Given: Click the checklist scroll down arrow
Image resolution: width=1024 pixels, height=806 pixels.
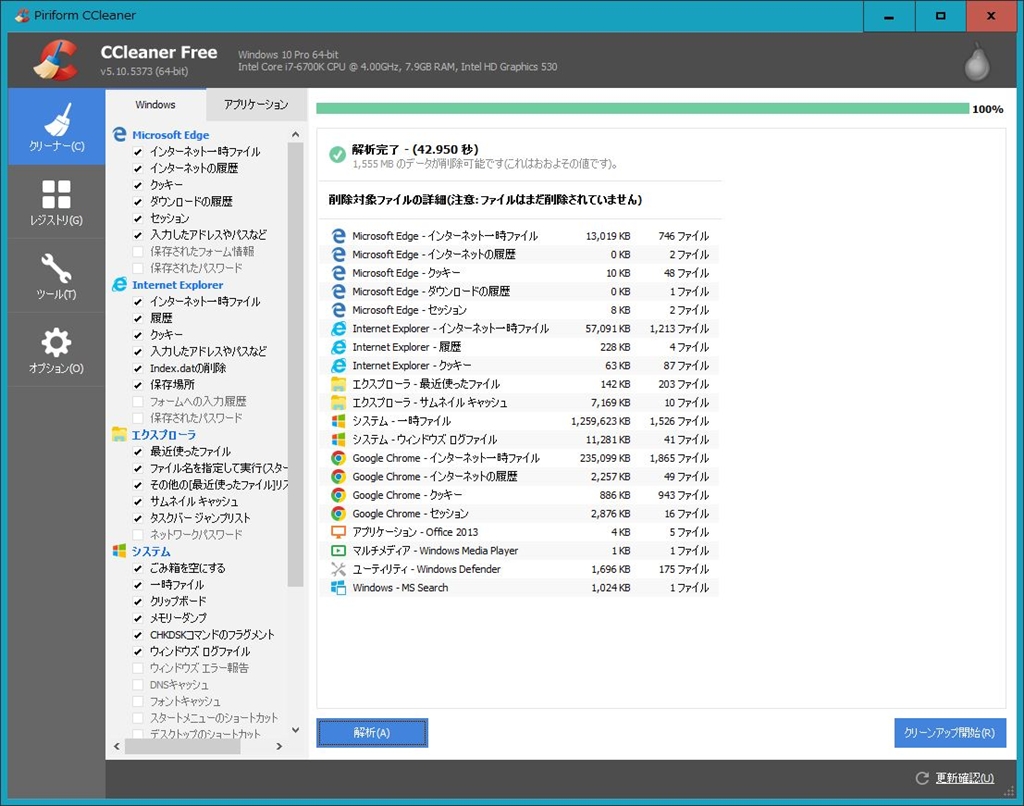Looking at the screenshot, I should (295, 730).
